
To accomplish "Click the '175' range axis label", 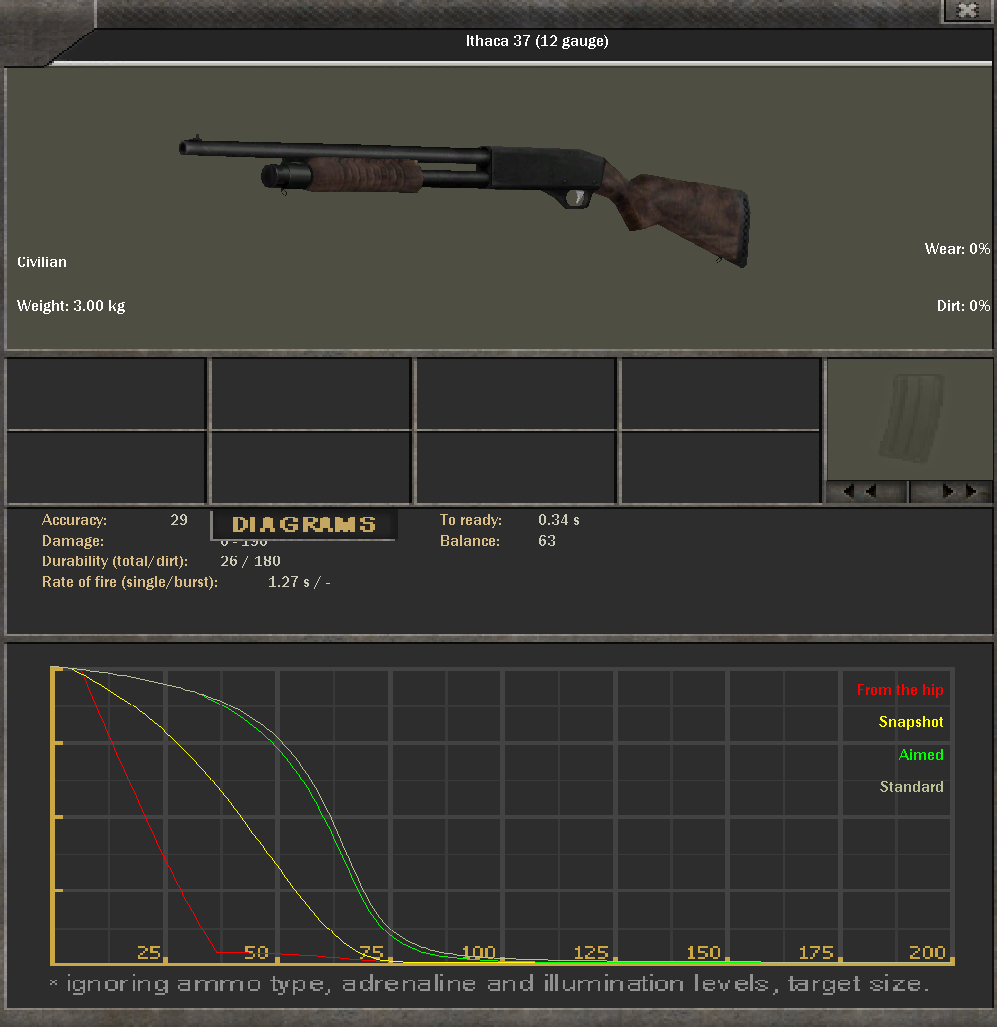I will (816, 952).
